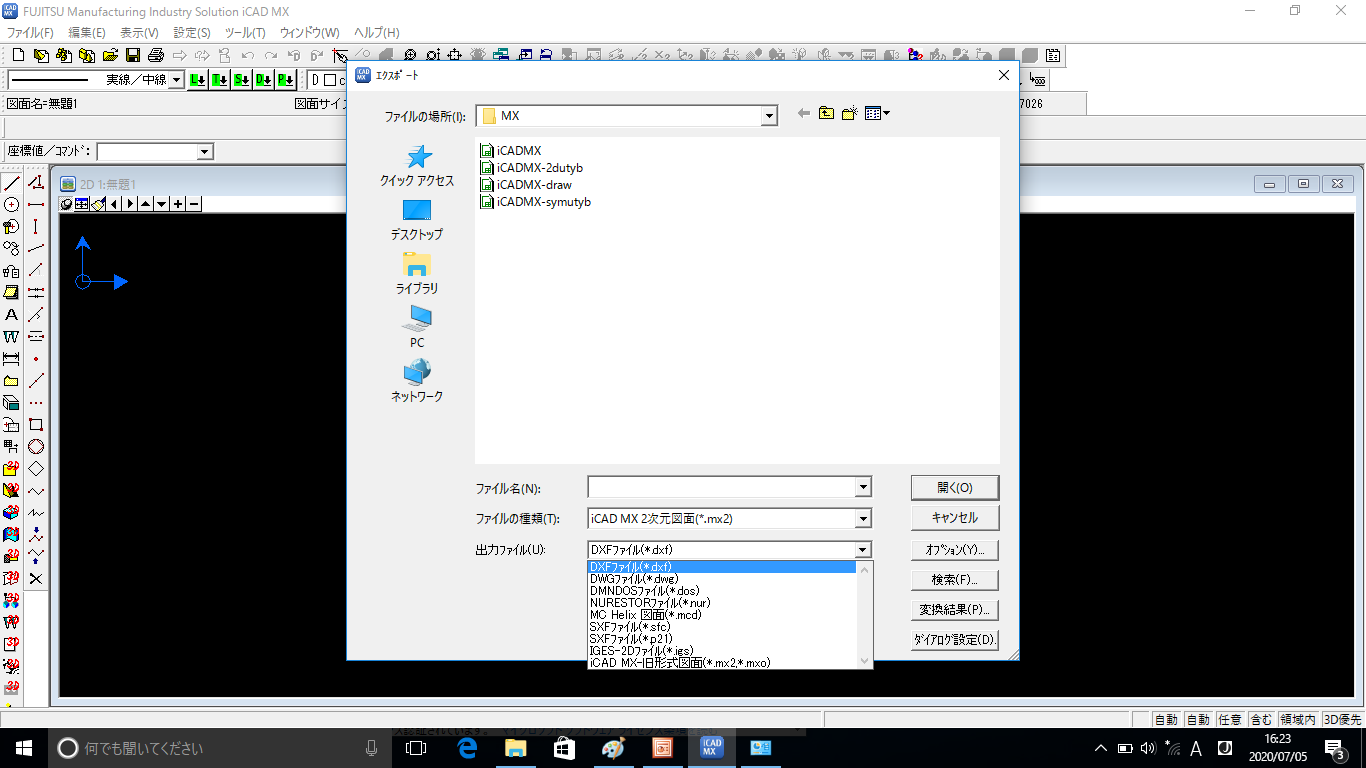
Task: Click the green L layer button
Action: (x=197, y=80)
